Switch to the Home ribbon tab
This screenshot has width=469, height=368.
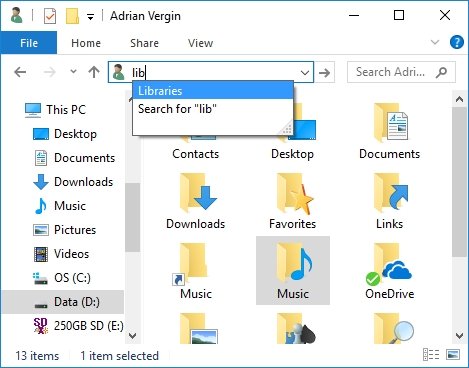[x=86, y=43]
